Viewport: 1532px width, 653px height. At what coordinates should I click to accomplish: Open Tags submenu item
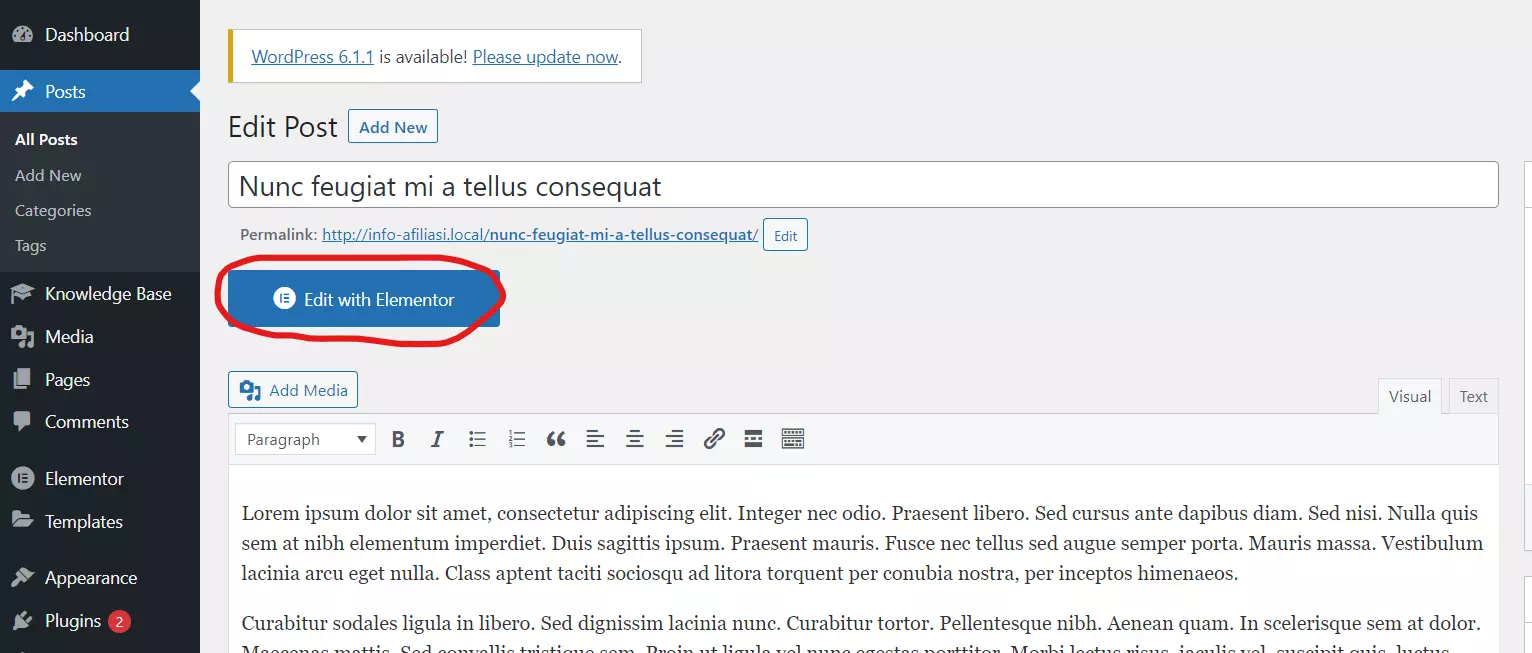pyautogui.click(x=31, y=245)
